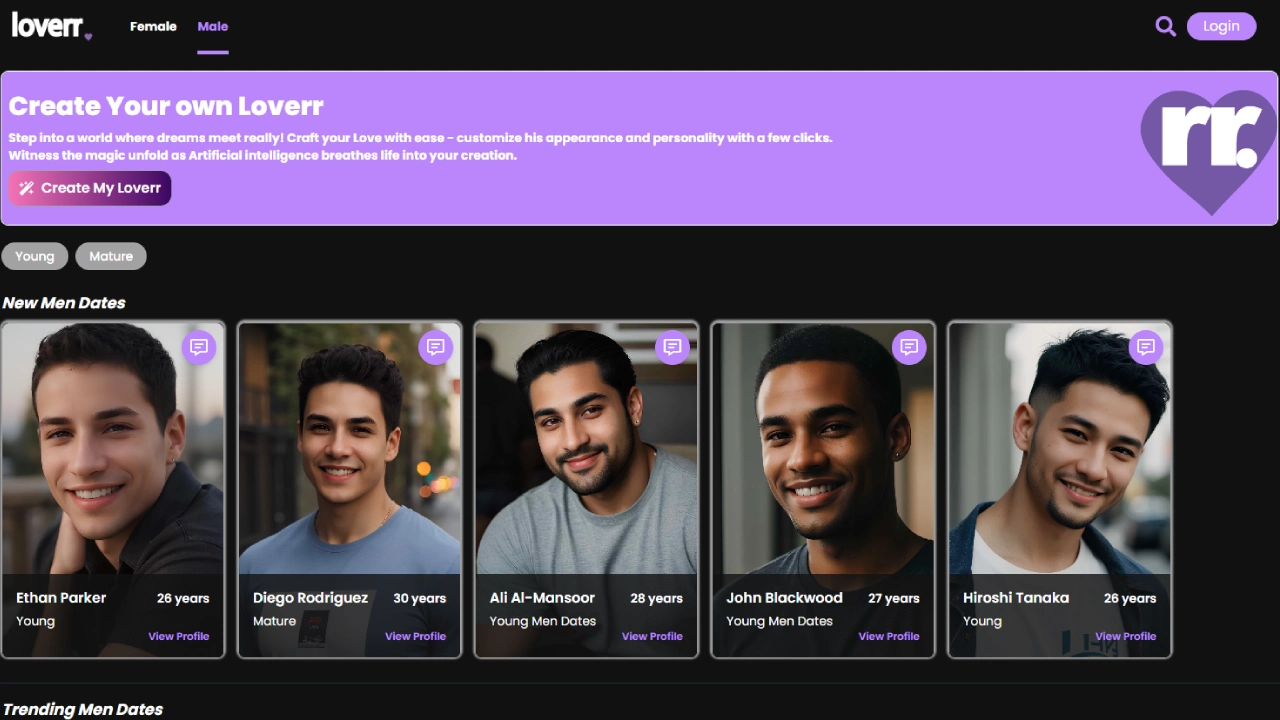View Profile of Ethan Parker

[x=179, y=636]
